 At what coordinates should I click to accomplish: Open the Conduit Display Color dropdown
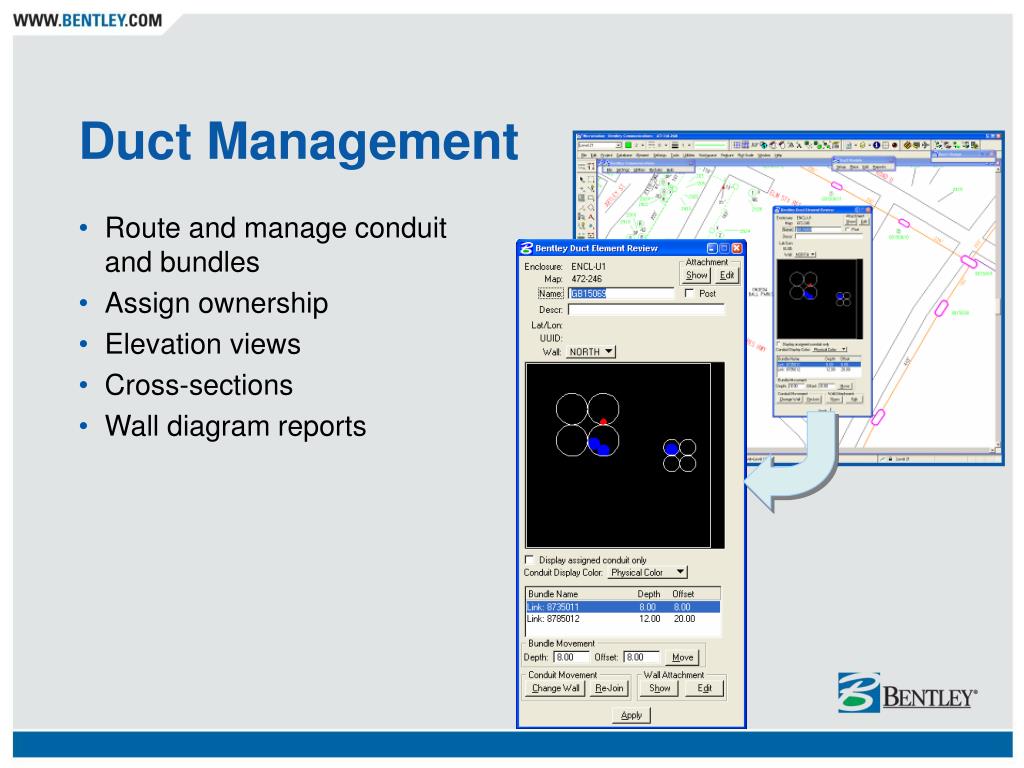tap(648, 573)
